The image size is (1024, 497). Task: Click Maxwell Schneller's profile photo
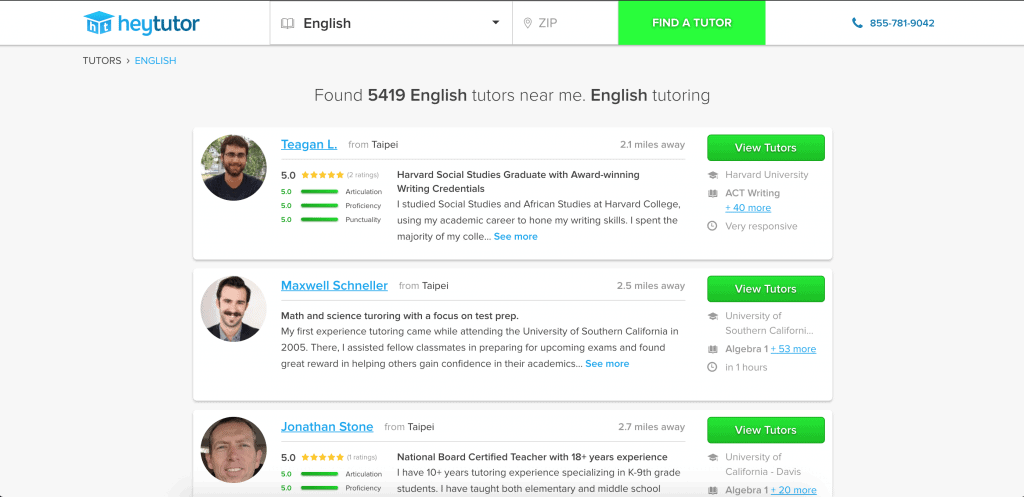click(234, 308)
